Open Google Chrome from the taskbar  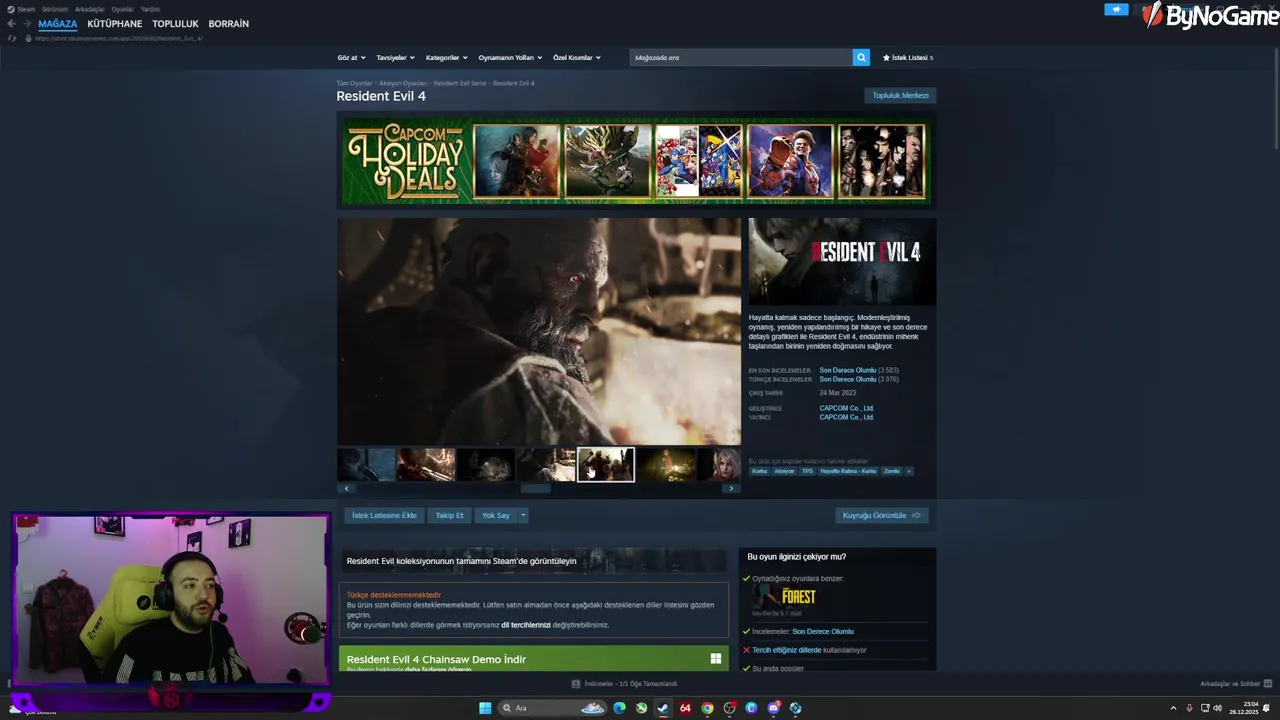(x=708, y=708)
